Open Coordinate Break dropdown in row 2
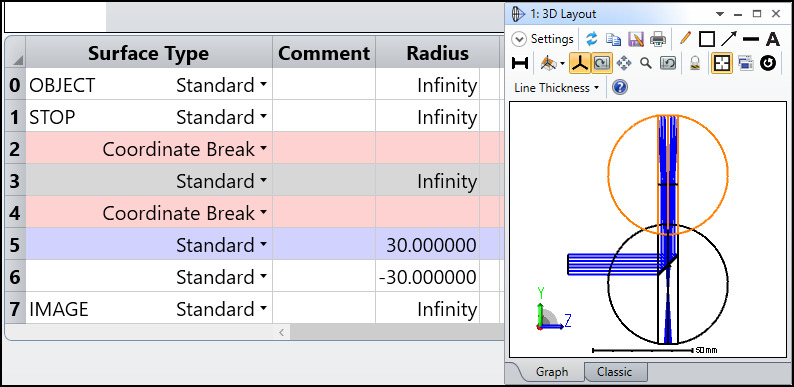 [x=263, y=149]
